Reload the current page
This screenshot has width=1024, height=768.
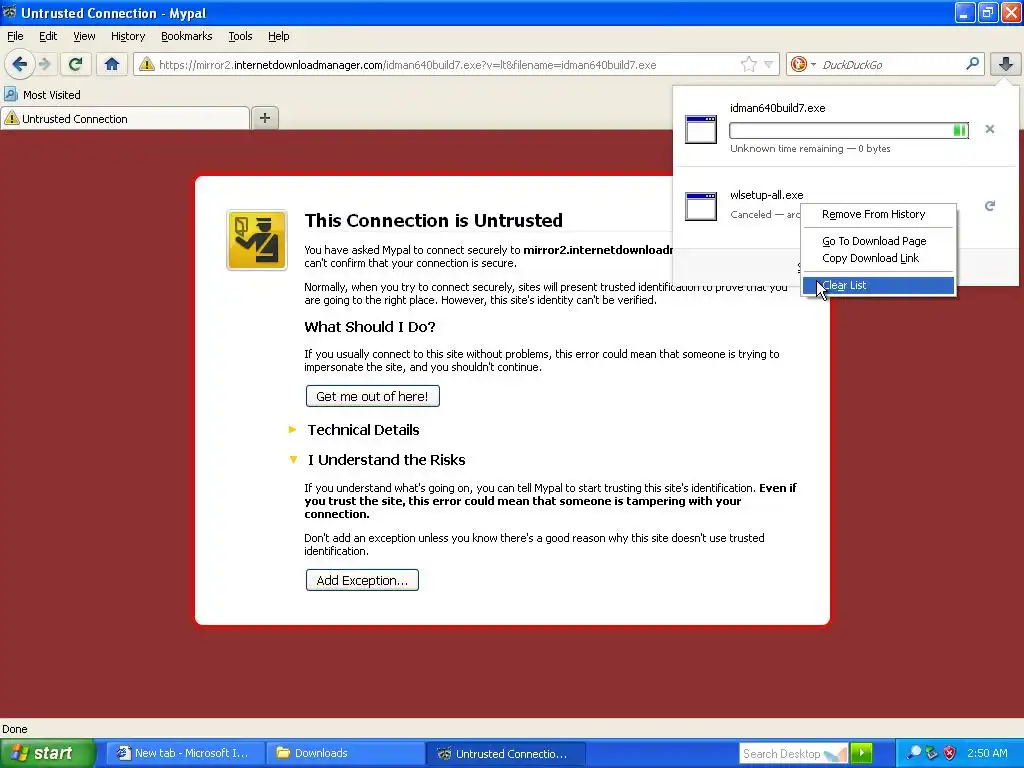[75, 64]
